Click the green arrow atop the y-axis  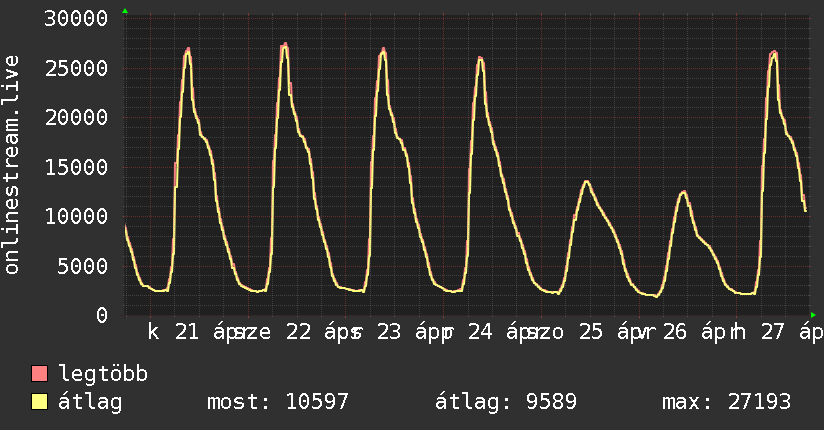click(125, 11)
